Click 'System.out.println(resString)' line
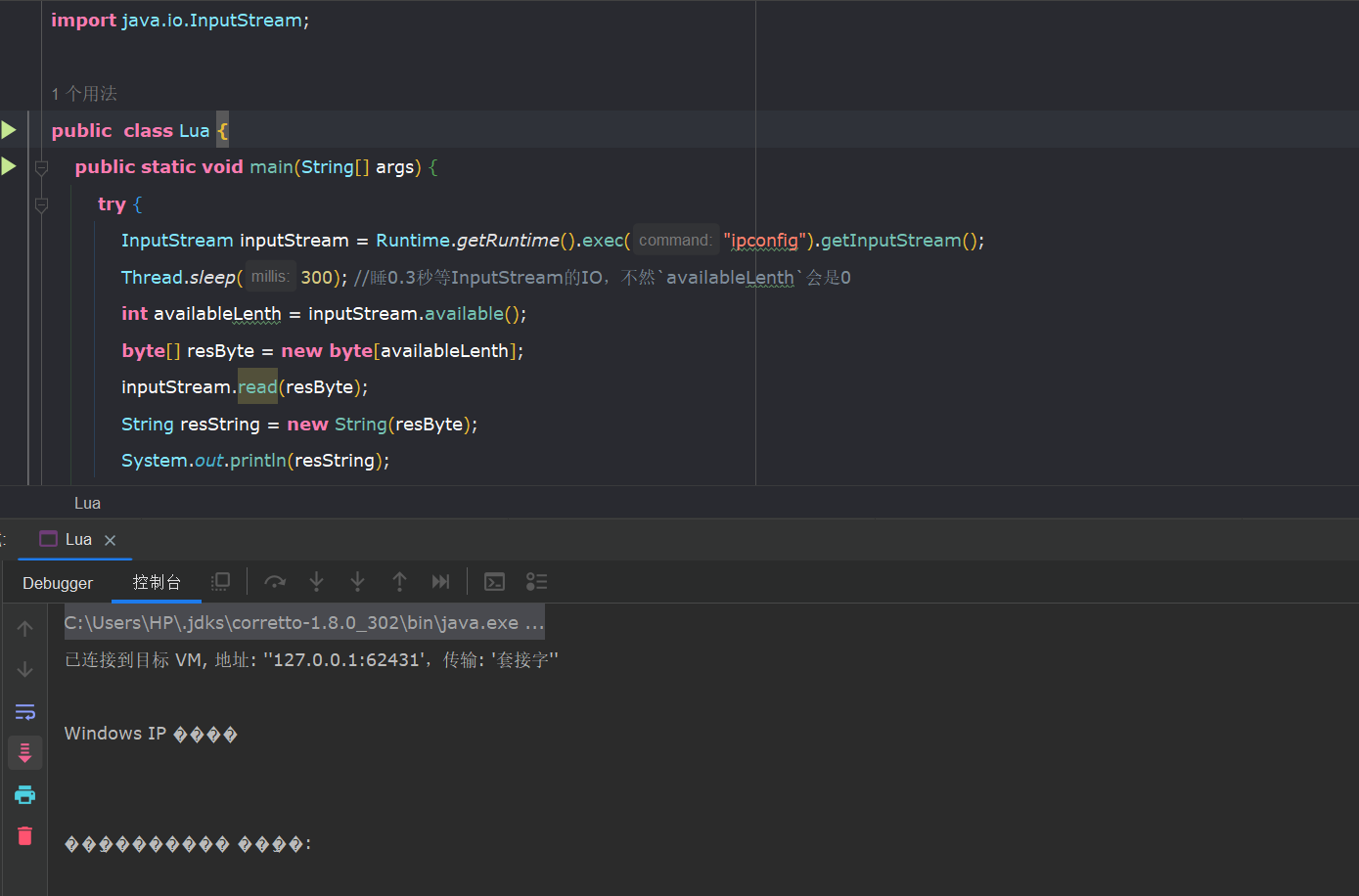 tap(255, 461)
